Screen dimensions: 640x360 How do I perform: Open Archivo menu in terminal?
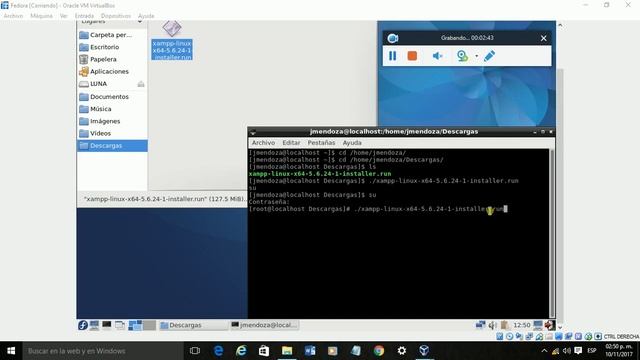[x=263, y=142]
